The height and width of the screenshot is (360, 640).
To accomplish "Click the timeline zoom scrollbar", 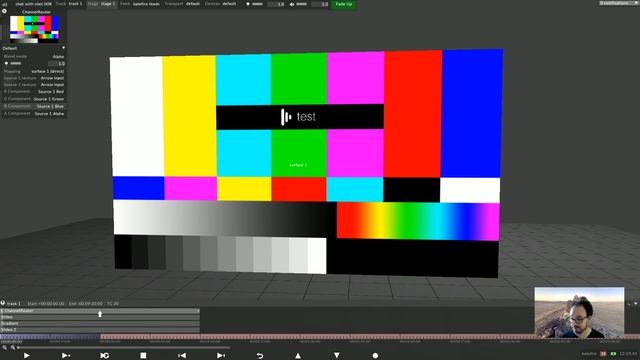I will 123,348.
